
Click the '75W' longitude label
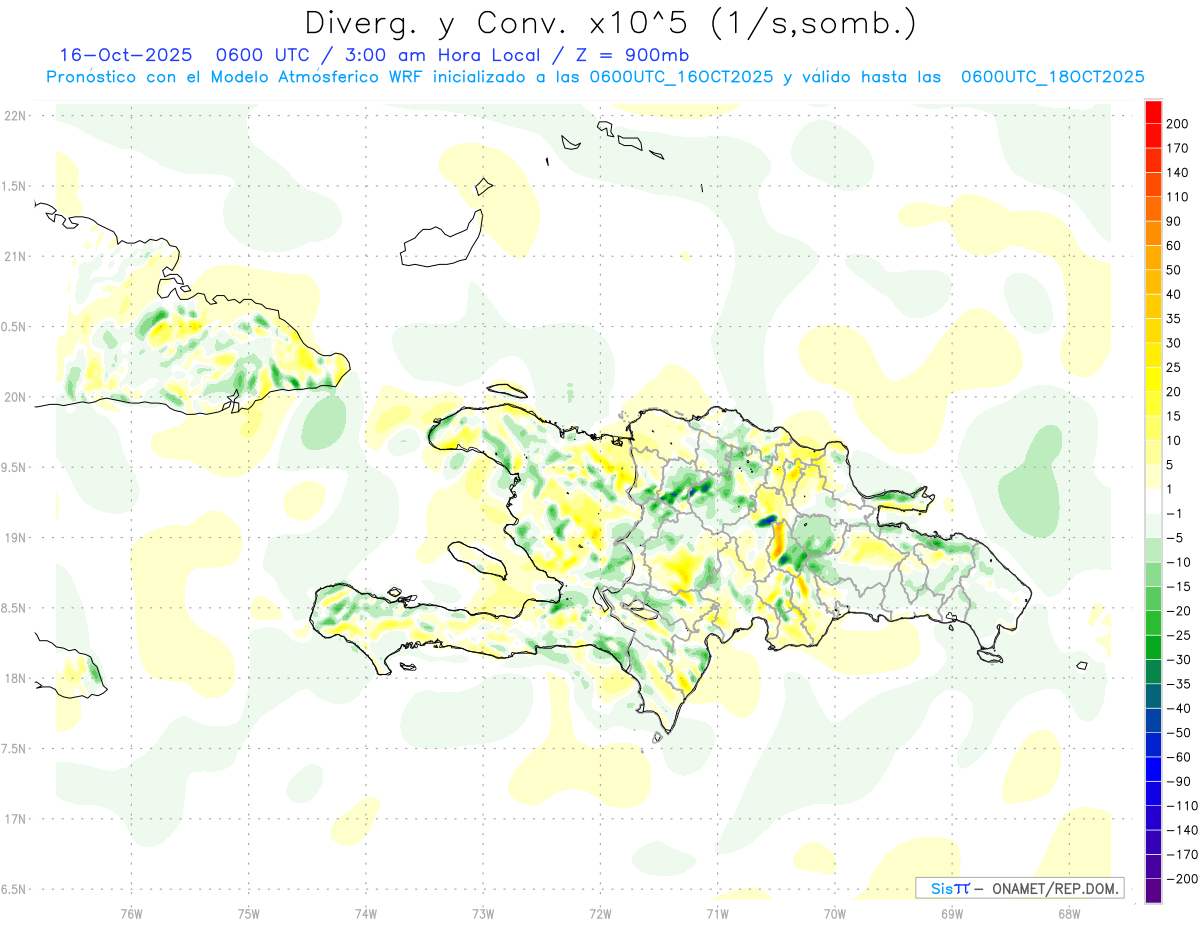point(249,913)
